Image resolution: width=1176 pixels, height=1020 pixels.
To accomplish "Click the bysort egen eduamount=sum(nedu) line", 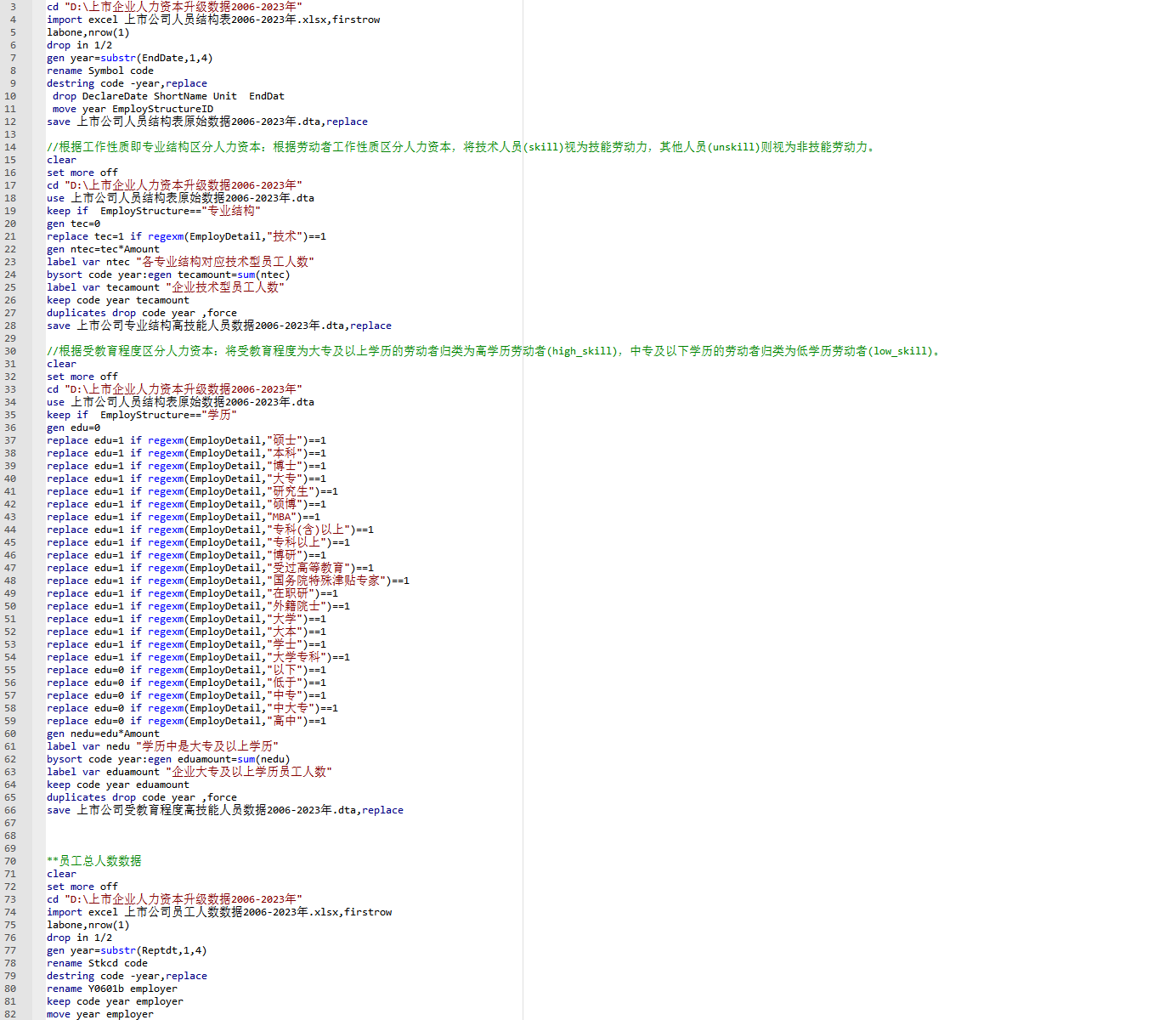I will 168,759.
